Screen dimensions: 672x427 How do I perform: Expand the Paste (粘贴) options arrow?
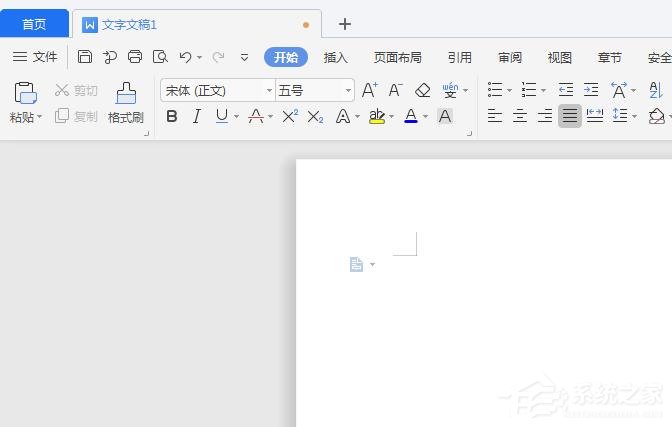pyautogui.click(x=39, y=118)
